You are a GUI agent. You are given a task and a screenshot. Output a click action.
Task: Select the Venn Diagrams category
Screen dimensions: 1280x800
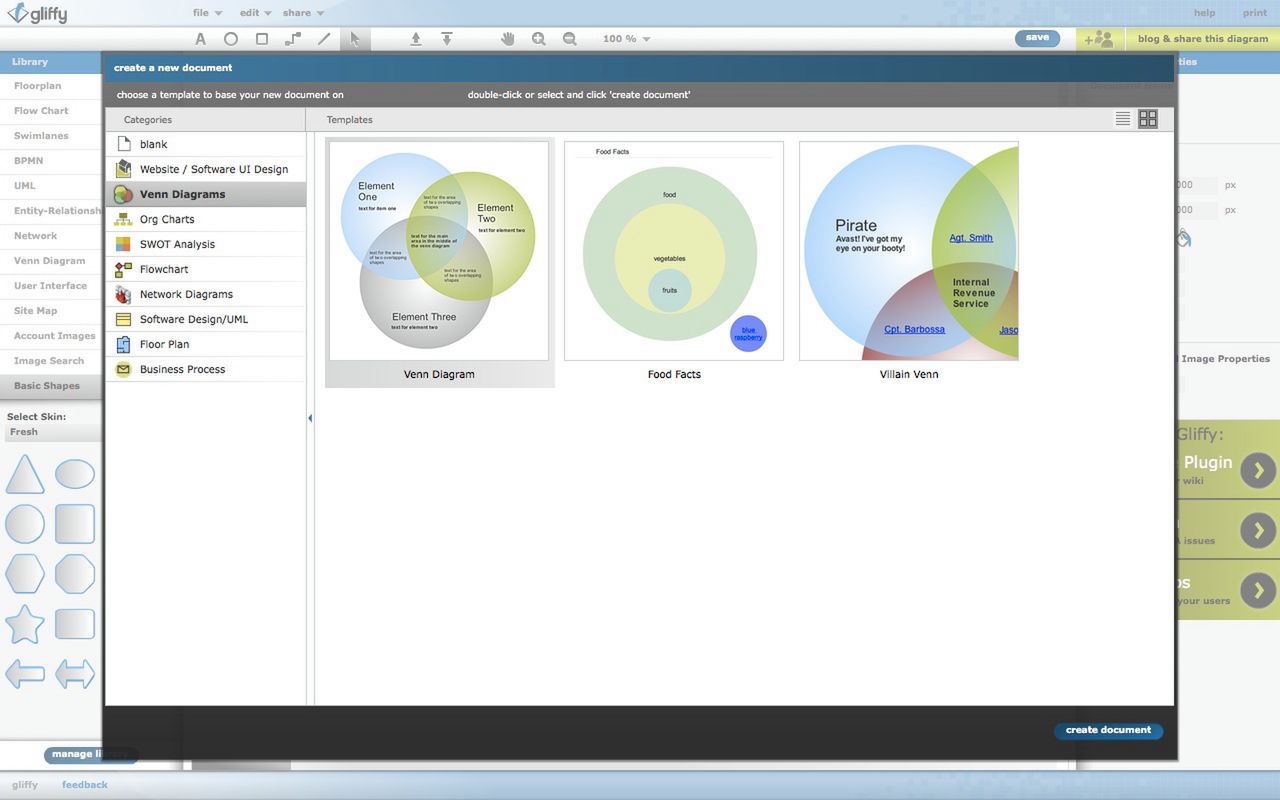206,194
